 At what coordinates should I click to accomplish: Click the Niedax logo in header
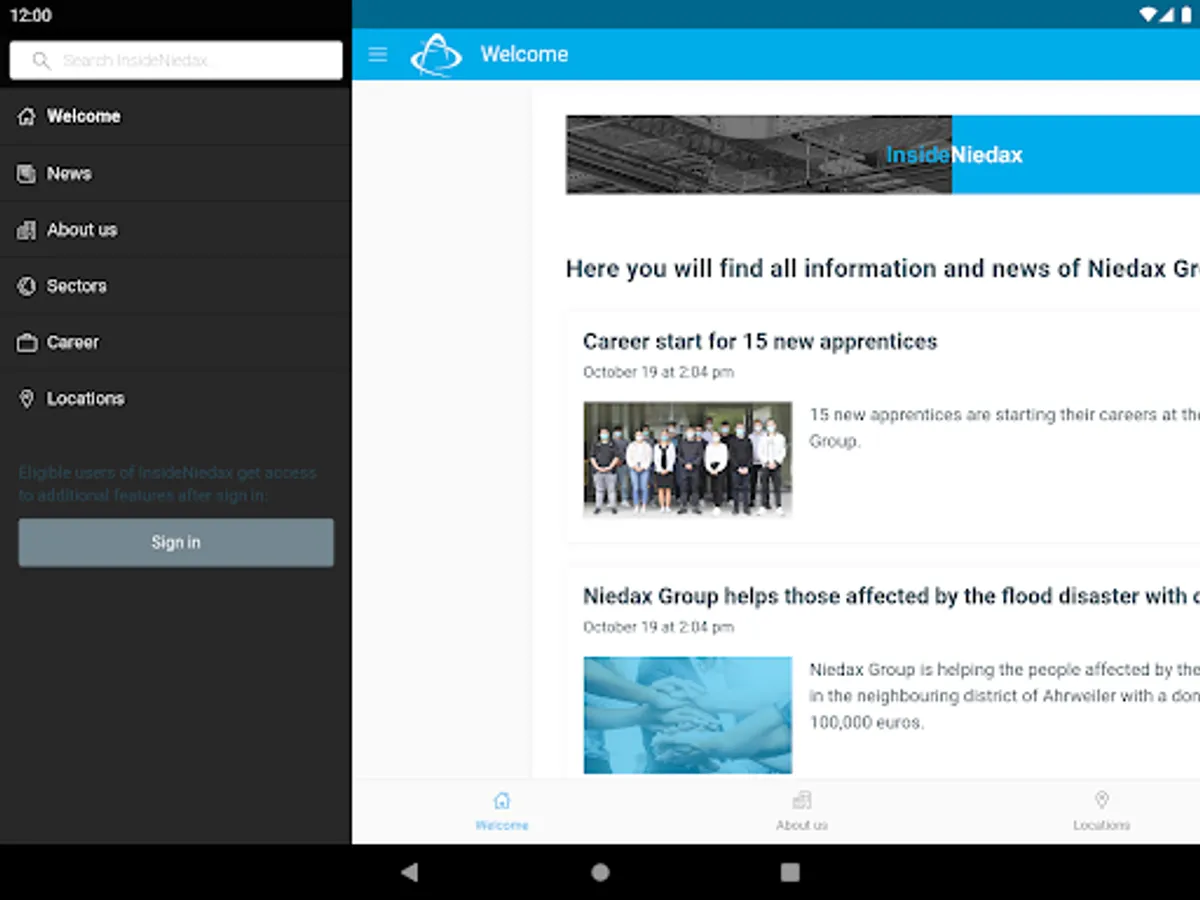coord(436,54)
